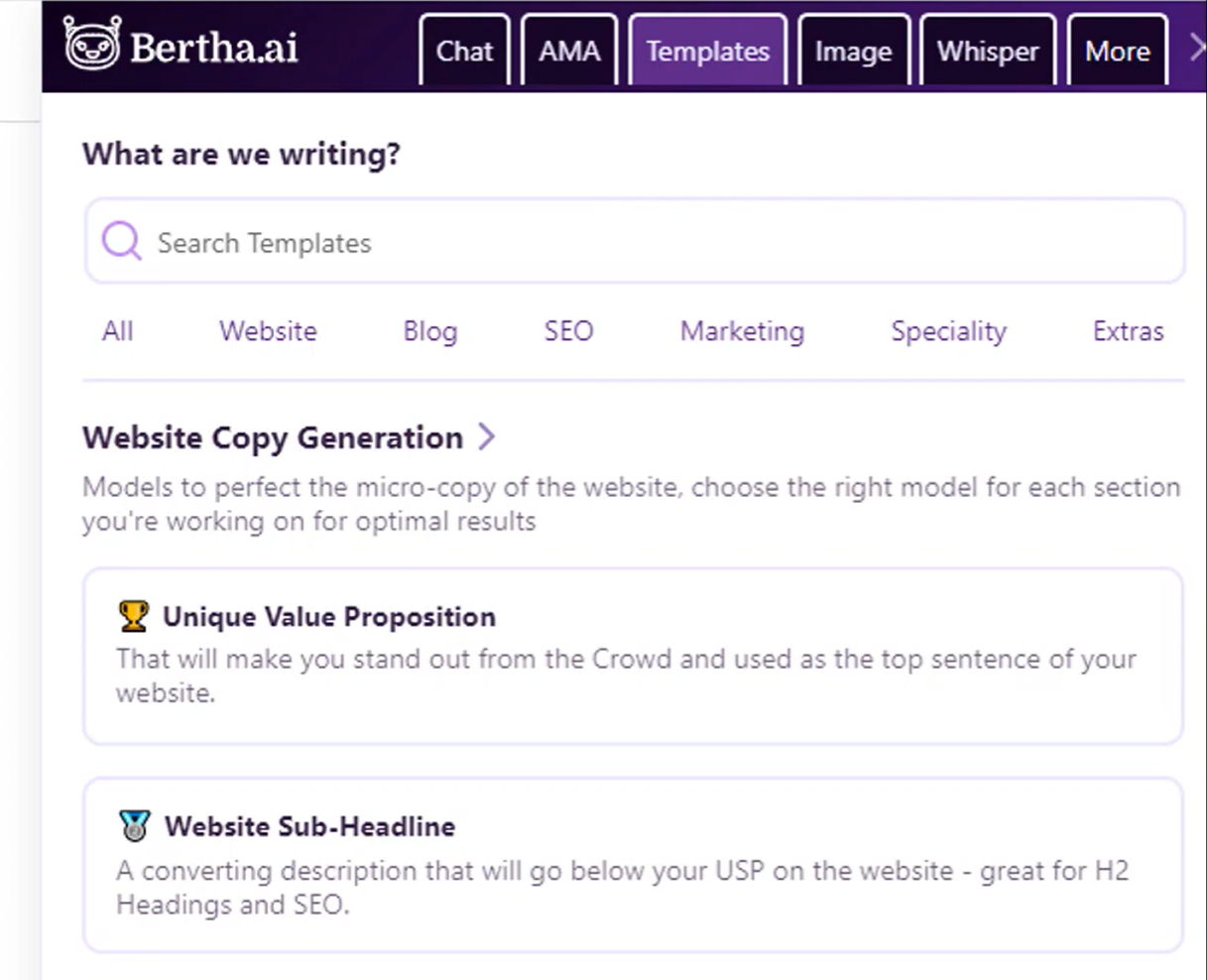Open the Speciality category filter

click(948, 331)
